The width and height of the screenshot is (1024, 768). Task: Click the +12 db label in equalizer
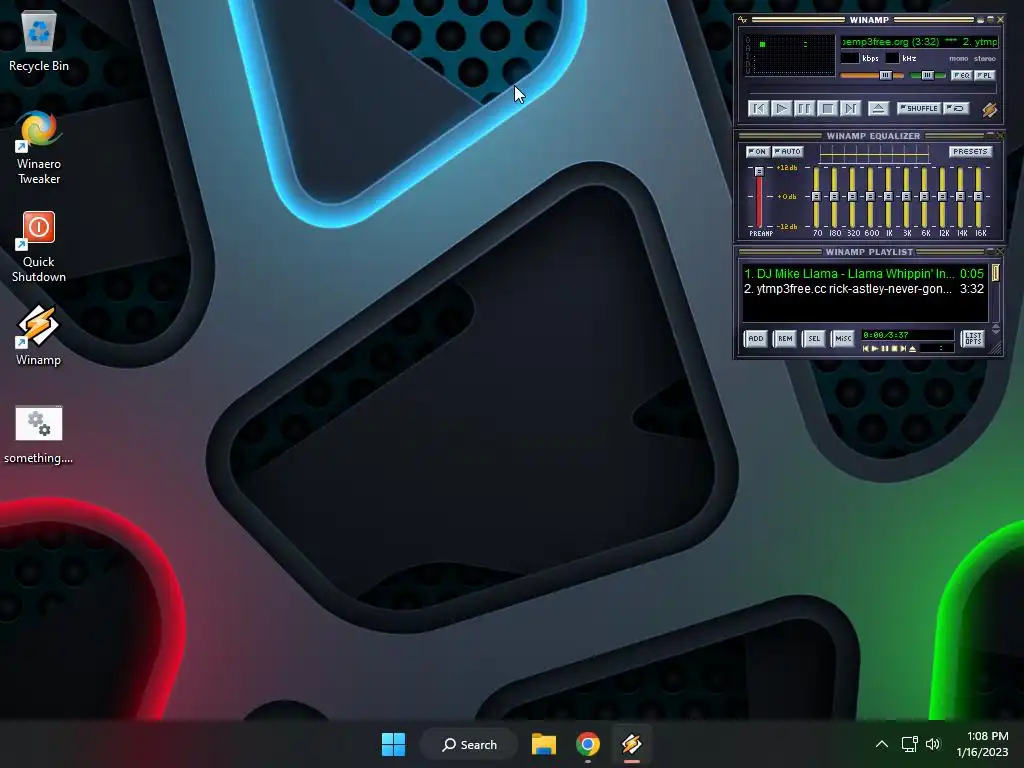pos(787,168)
